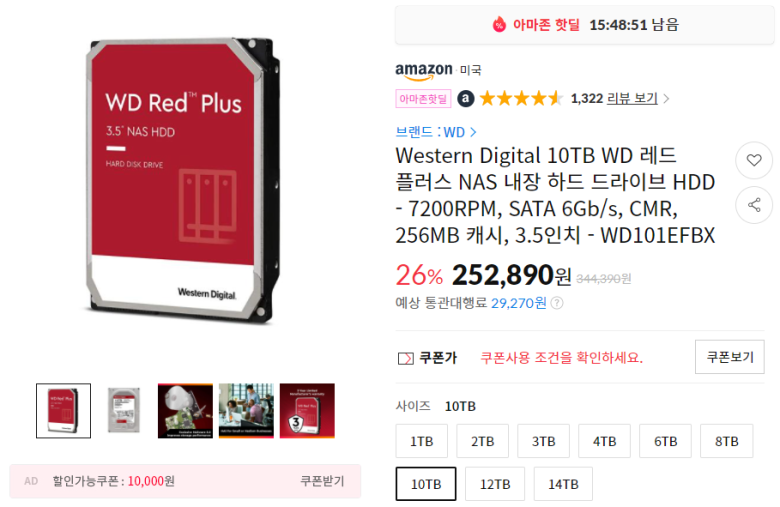The width and height of the screenshot is (780, 507).
Task: Click the 쿠폰보기 button
Action: tap(730, 357)
